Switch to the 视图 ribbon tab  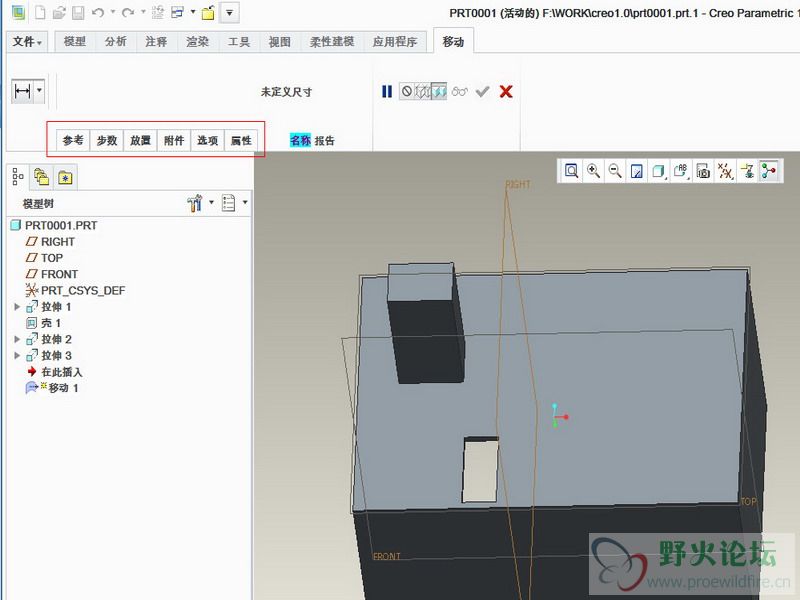click(x=280, y=42)
